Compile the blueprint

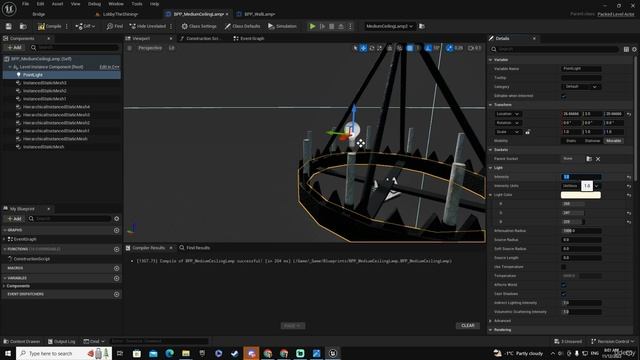coord(49,26)
